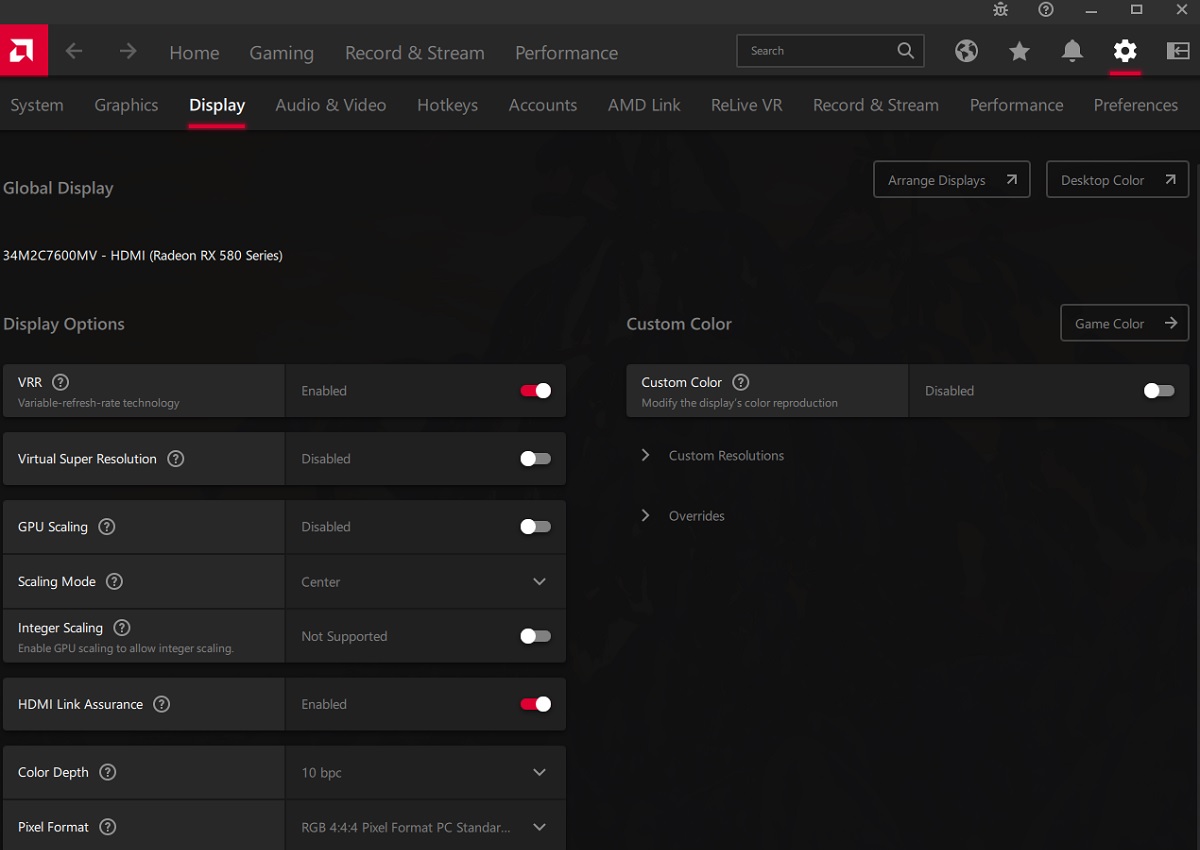Open the bug report icon
Viewport: 1200px width, 850px height.
1000,10
